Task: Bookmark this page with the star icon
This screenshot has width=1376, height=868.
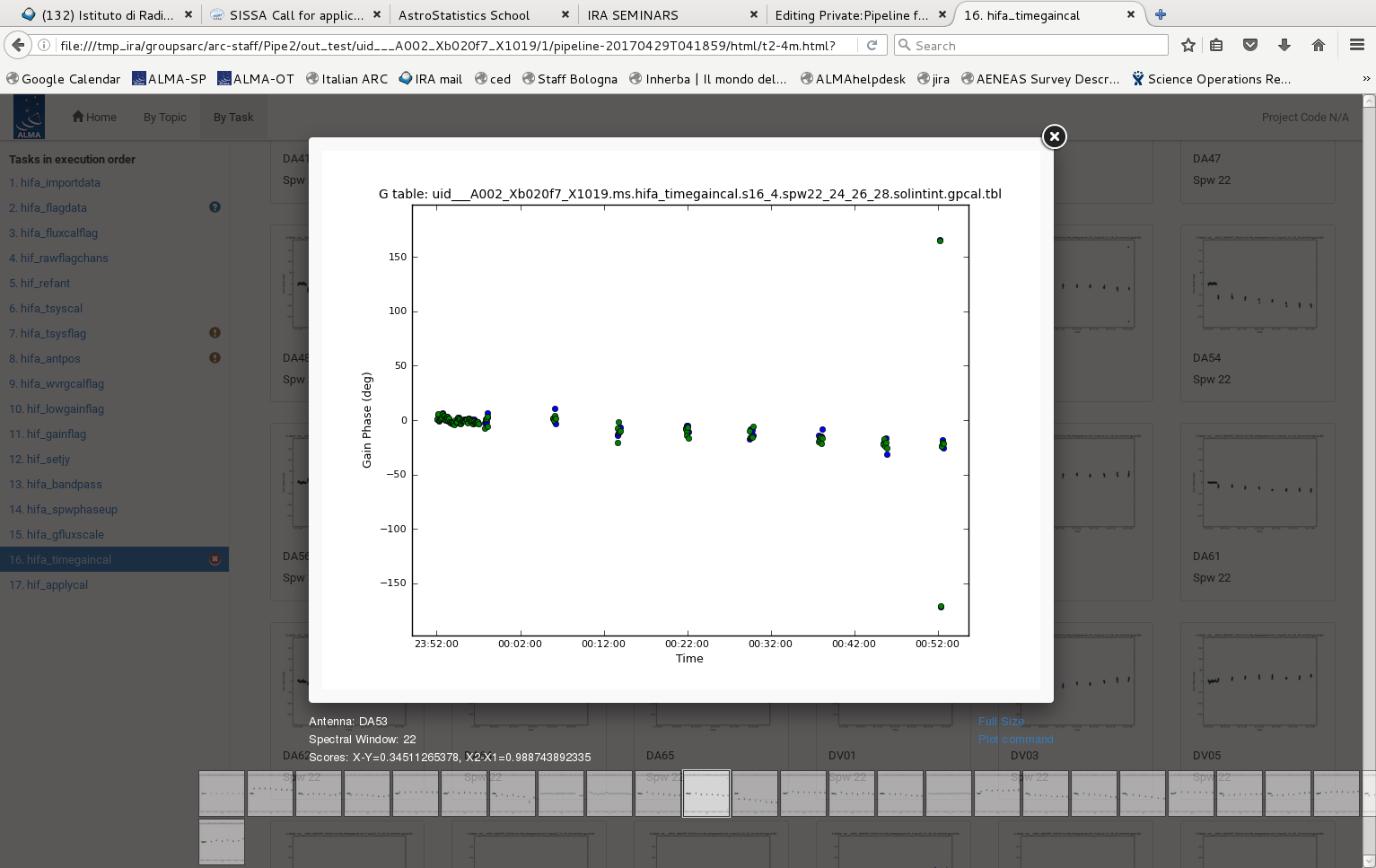Action: [1188, 45]
